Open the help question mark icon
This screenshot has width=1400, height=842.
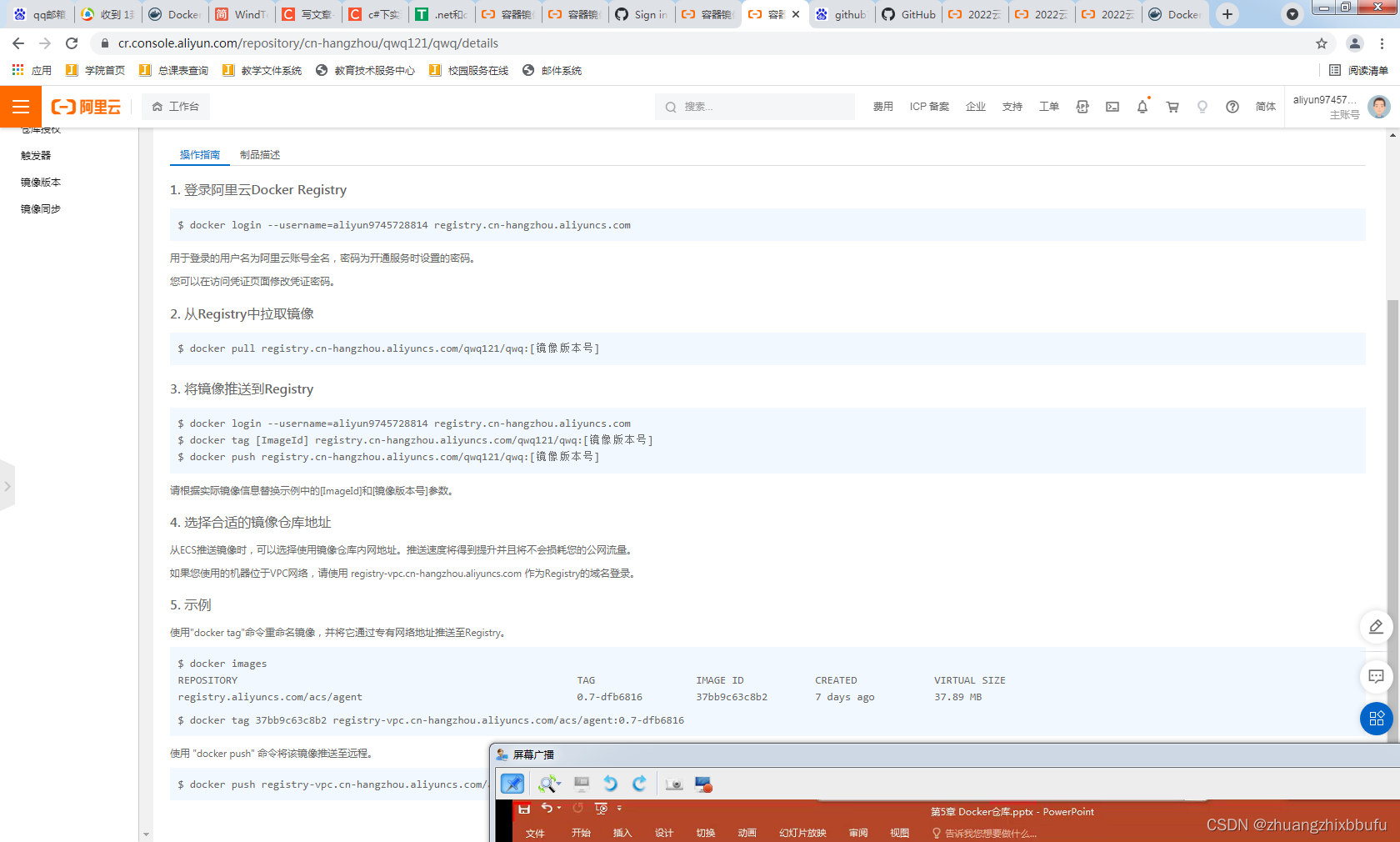[x=1232, y=107]
